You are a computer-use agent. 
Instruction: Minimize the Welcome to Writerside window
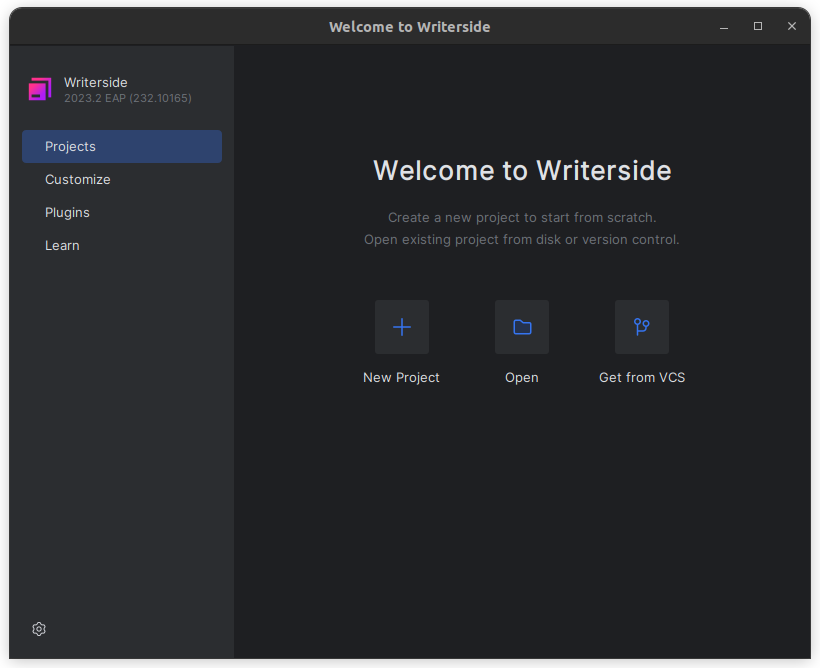click(724, 27)
